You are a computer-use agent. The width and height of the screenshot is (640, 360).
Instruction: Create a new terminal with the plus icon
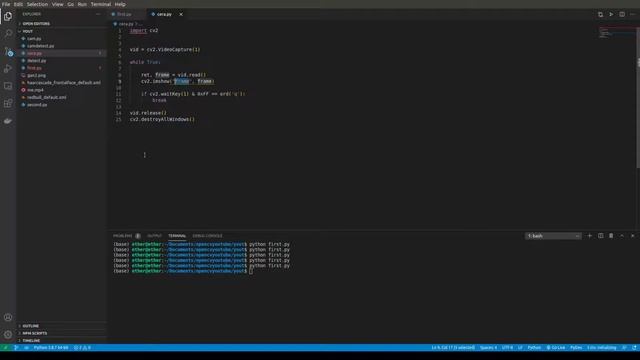[x=589, y=236]
